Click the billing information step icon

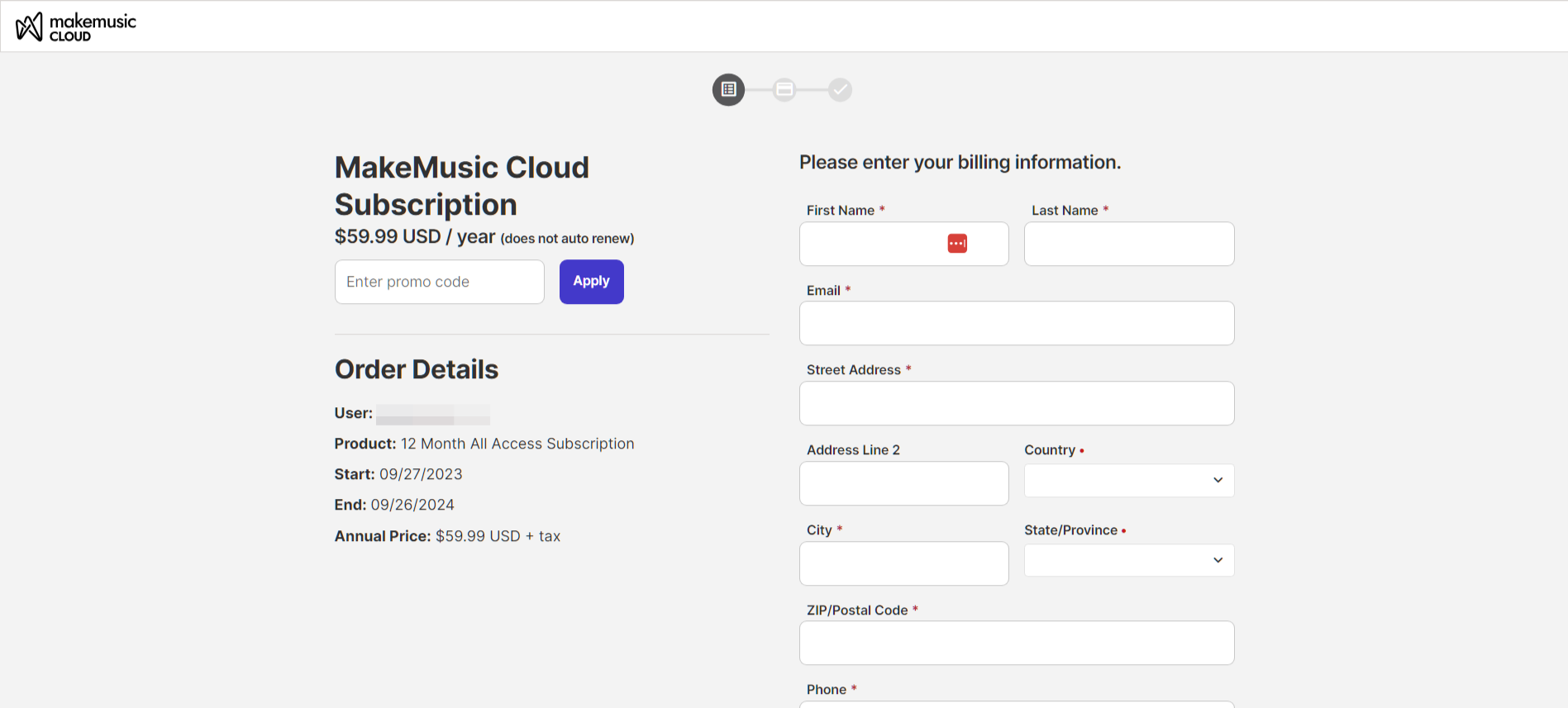click(x=728, y=89)
